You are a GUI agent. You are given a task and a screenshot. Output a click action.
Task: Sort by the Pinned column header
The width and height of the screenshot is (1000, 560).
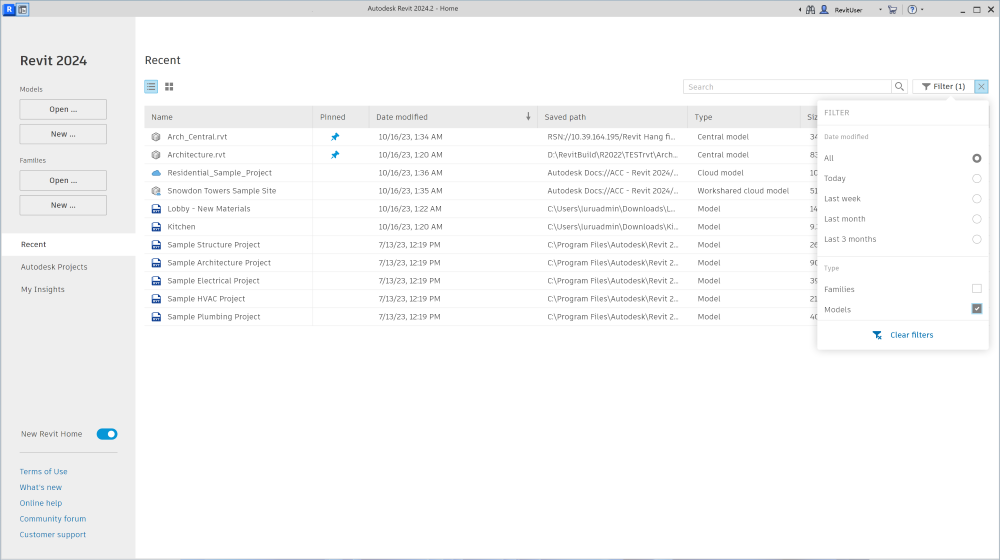tap(341, 117)
